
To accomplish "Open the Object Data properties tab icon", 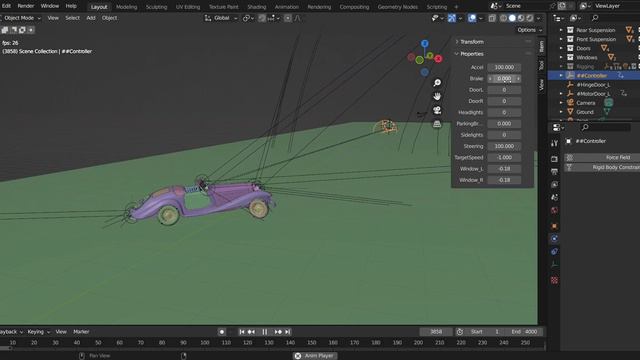I will pos(554,264).
